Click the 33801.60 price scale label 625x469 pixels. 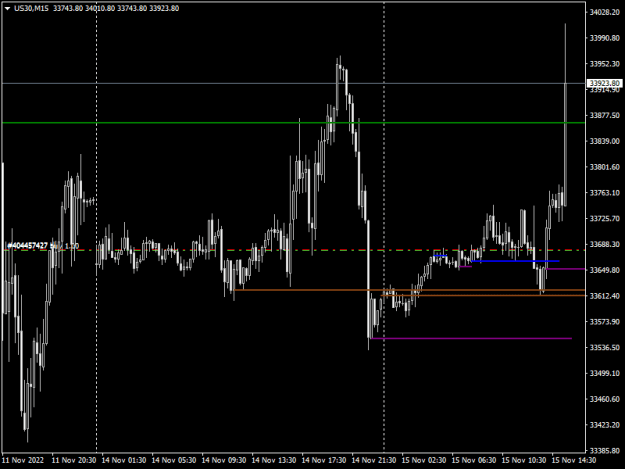pyautogui.click(x=605, y=167)
